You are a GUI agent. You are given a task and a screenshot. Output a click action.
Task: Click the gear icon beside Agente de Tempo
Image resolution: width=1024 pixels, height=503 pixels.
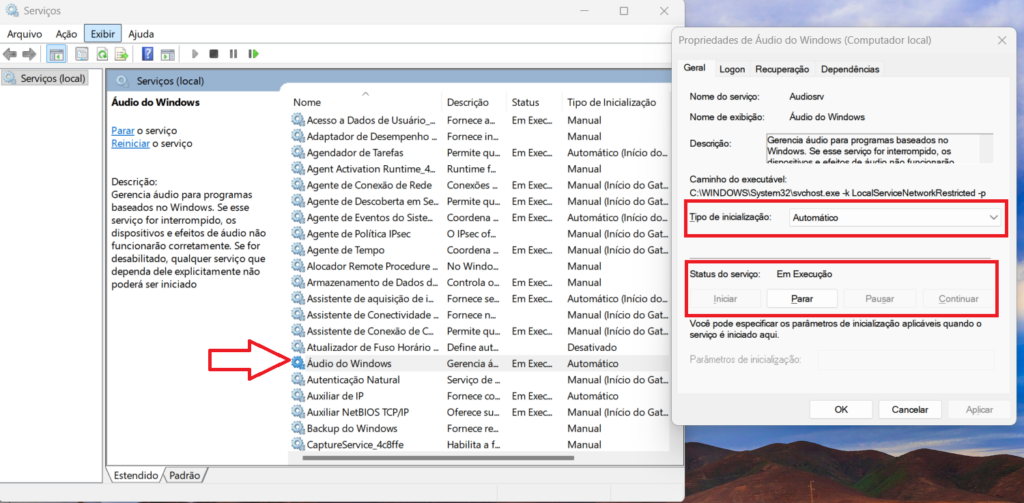(298, 250)
